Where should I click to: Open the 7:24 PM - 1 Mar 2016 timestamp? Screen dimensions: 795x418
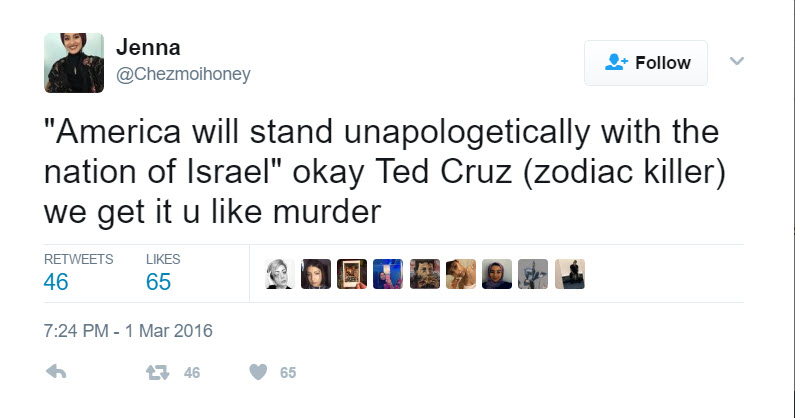click(128, 330)
